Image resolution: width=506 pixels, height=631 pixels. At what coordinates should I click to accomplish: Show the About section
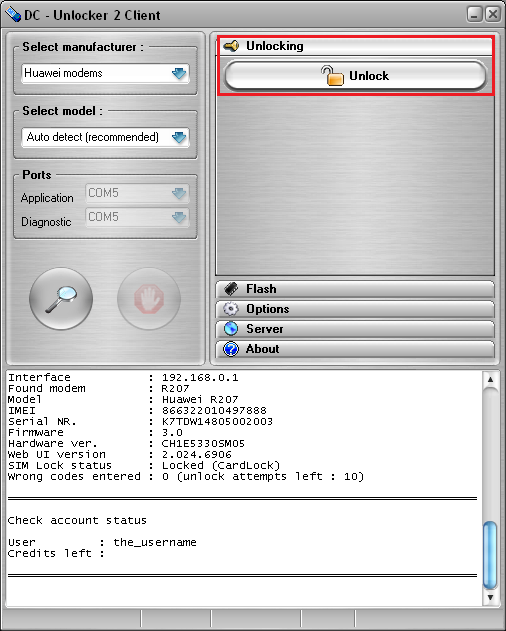[355, 349]
